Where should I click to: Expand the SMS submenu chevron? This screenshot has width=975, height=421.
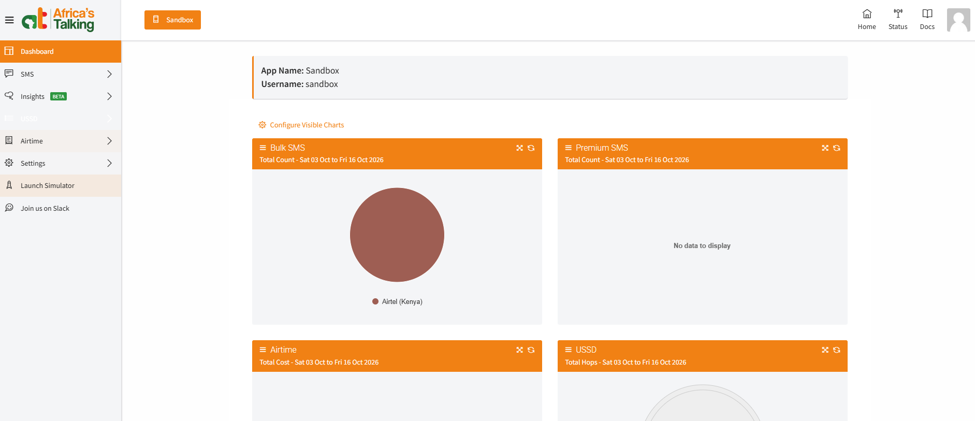tap(109, 74)
